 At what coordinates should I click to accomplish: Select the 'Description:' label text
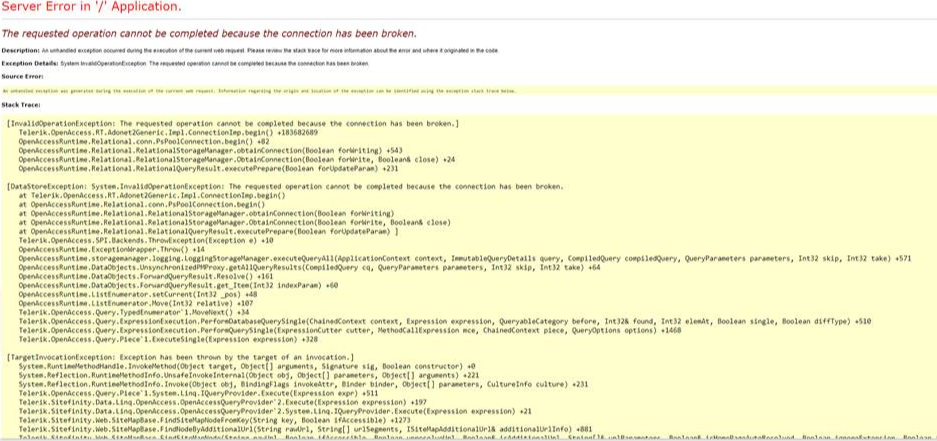pos(21,50)
